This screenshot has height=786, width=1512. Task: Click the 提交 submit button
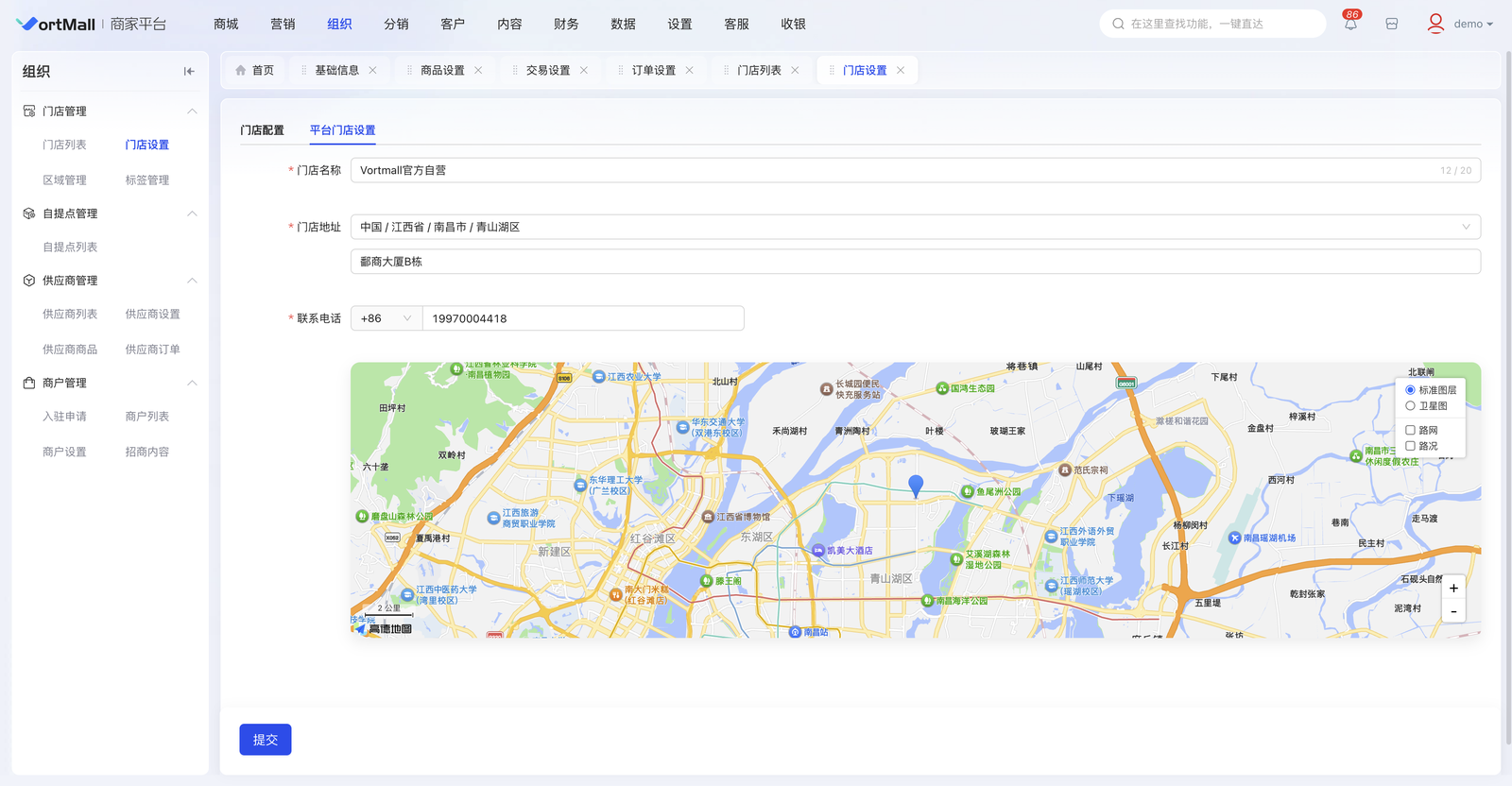point(266,740)
